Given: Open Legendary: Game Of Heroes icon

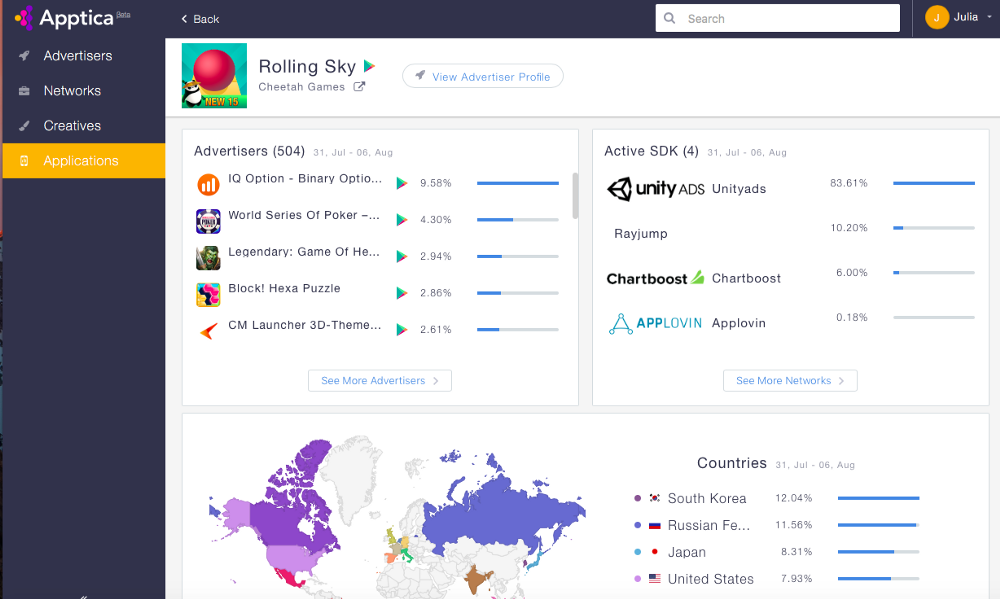Looking at the screenshot, I should [x=208, y=258].
